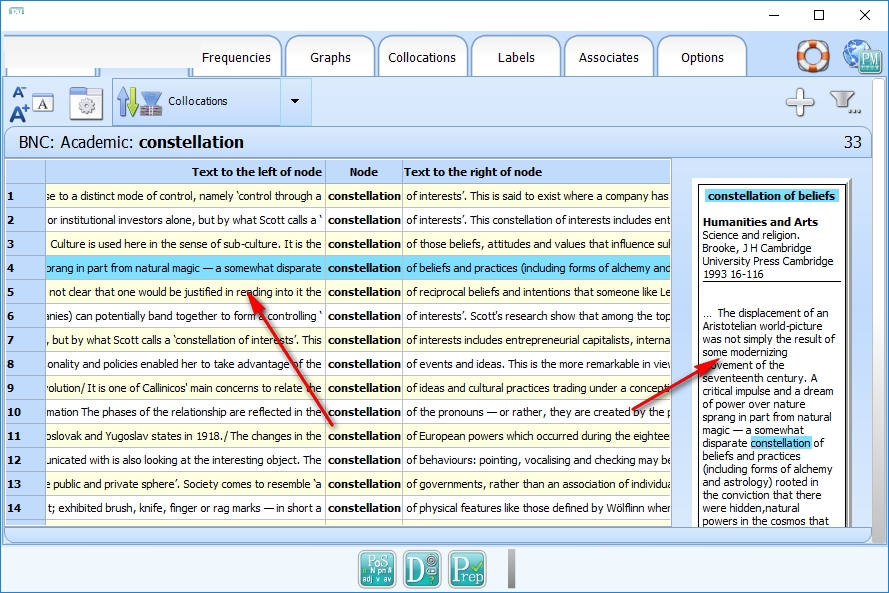889x593 pixels.
Task: Click the Prep checkmark icon
Action: click(x=466, y=569)
